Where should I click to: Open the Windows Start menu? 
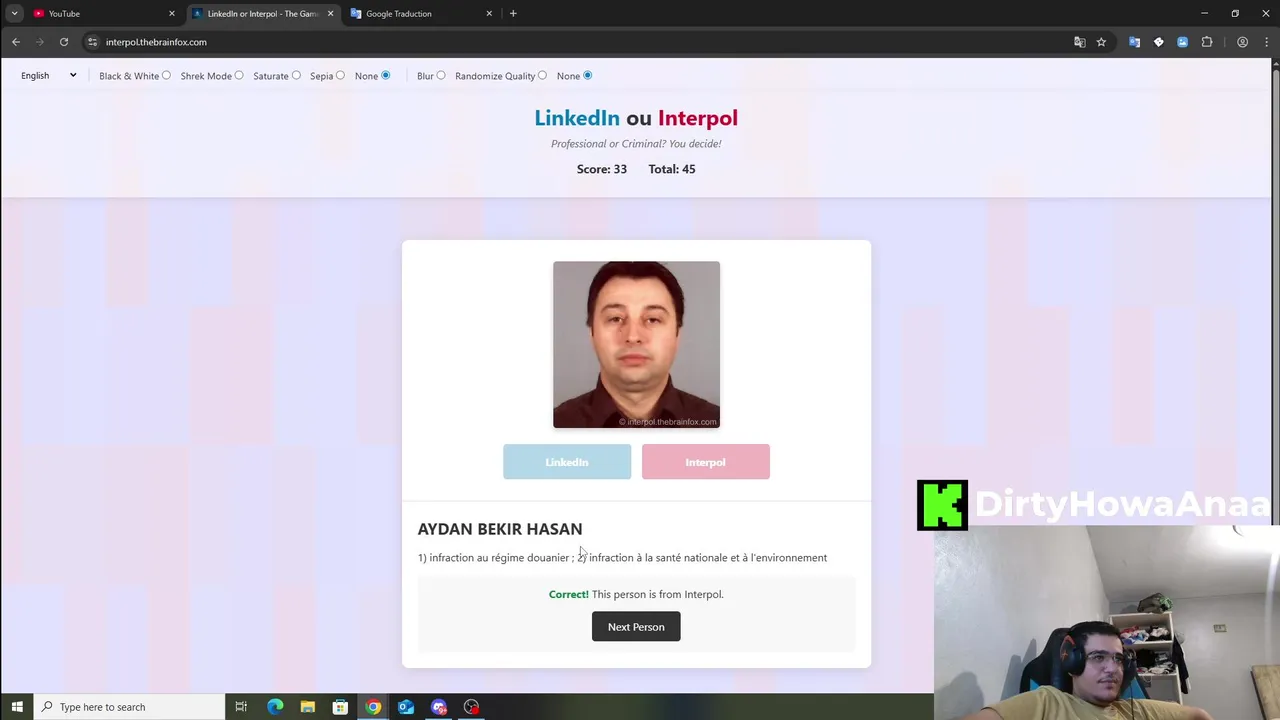[17, 707]
